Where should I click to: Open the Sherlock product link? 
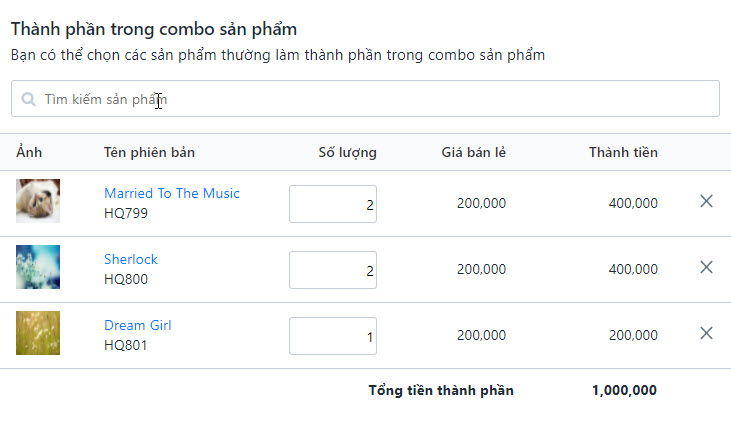tap(131, 259)
